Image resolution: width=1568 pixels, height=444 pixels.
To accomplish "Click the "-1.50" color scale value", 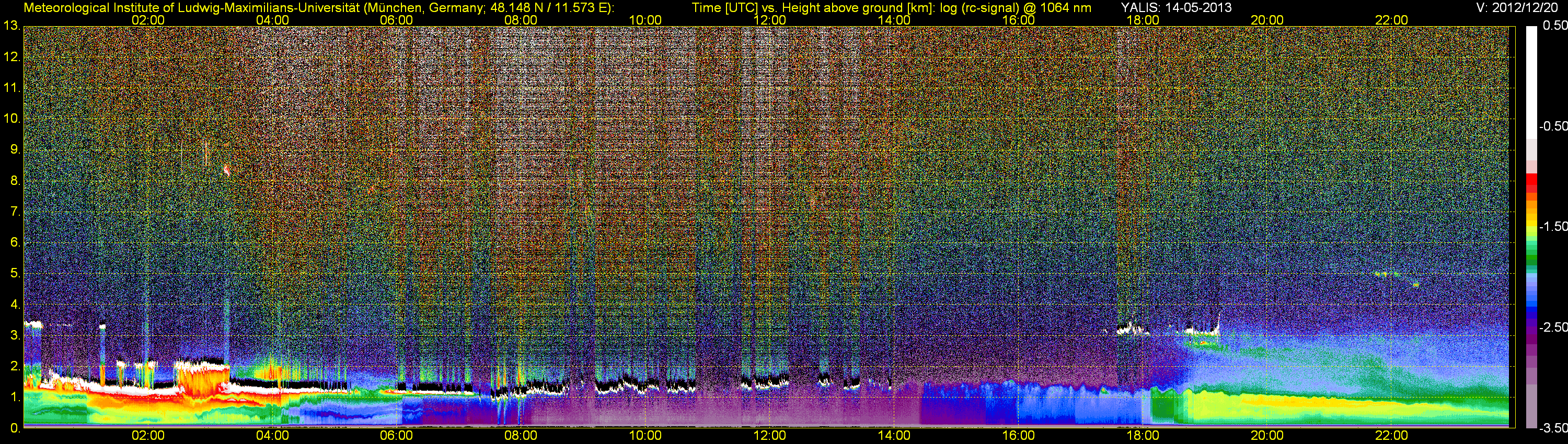I will 1553,226.
